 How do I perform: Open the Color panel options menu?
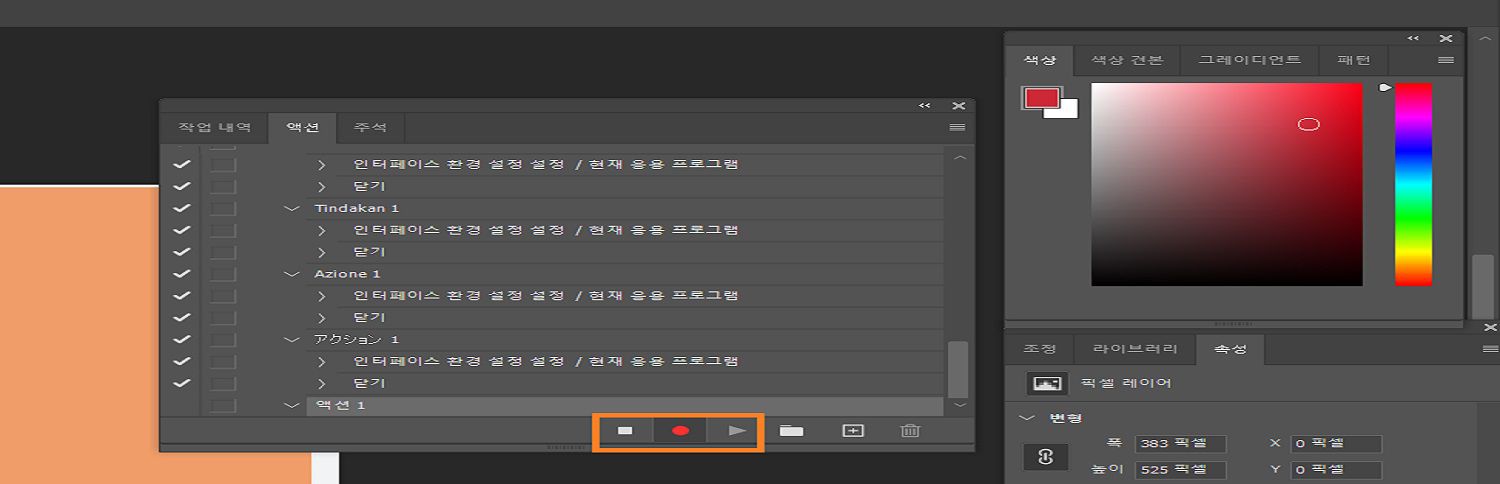[x=1446, y=60]
